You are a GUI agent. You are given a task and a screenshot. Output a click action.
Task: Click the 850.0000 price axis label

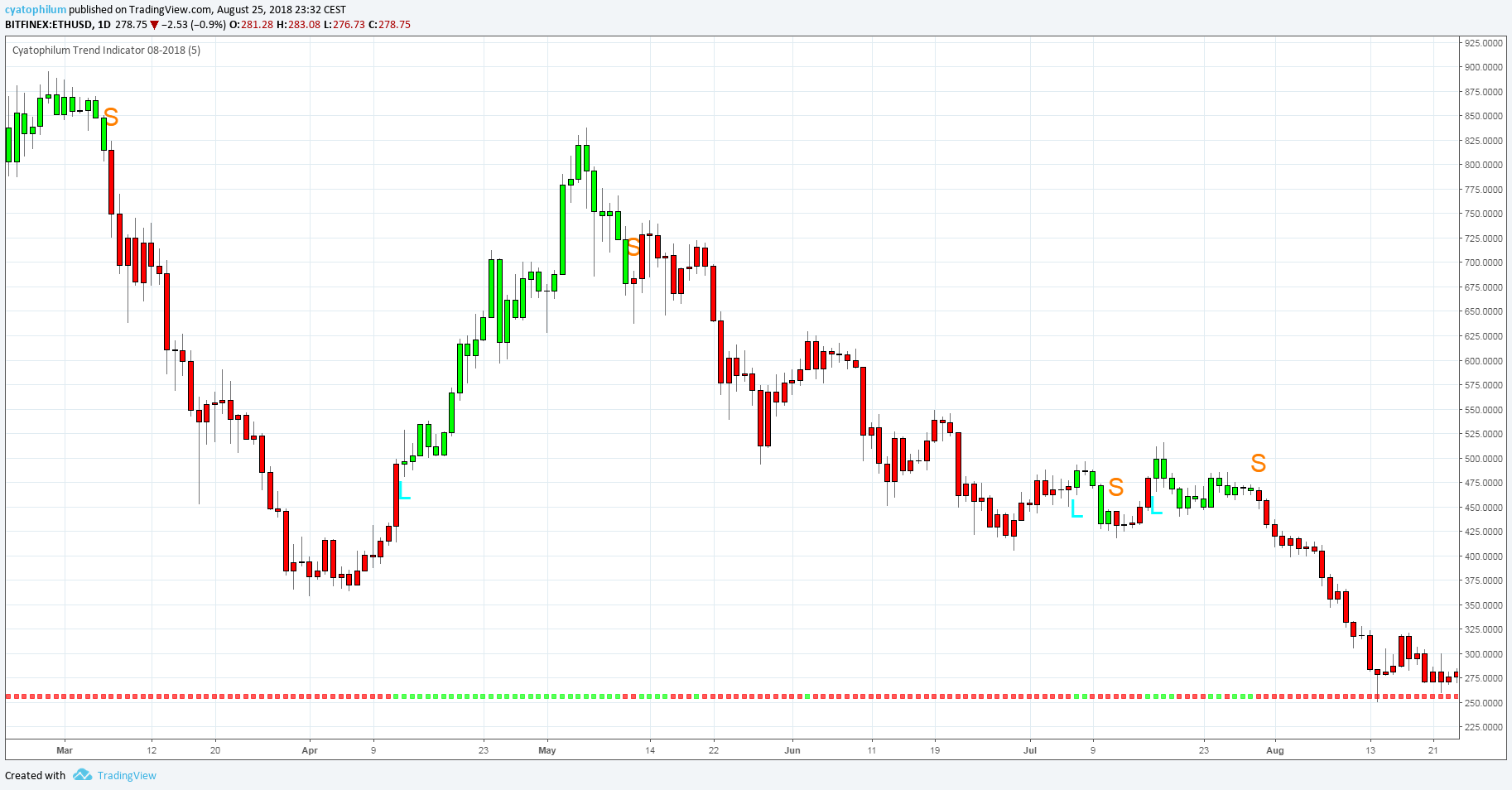point(1483,116)
